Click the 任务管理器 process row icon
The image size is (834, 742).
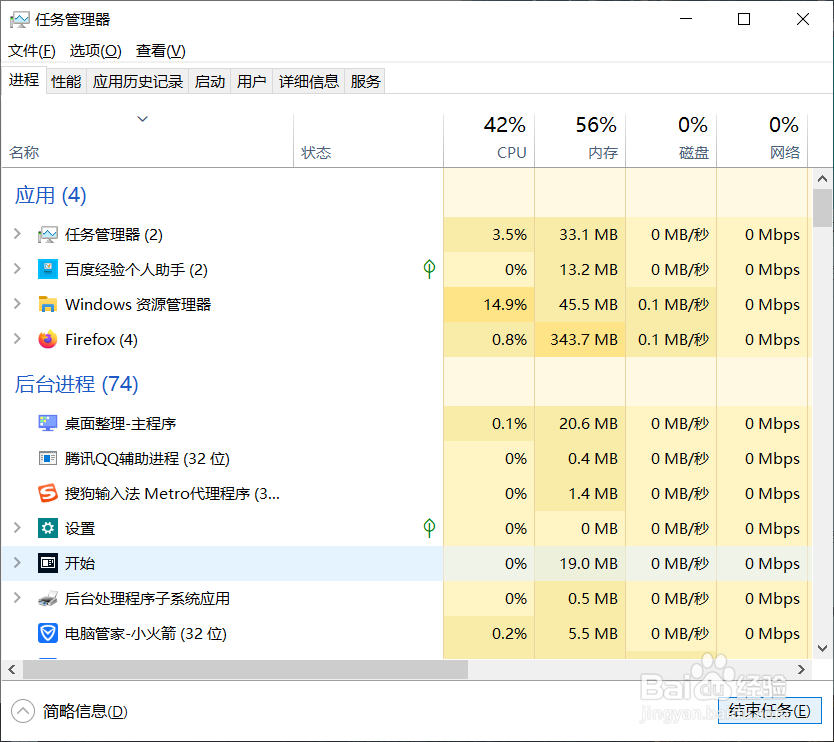[x=48, y=235]
